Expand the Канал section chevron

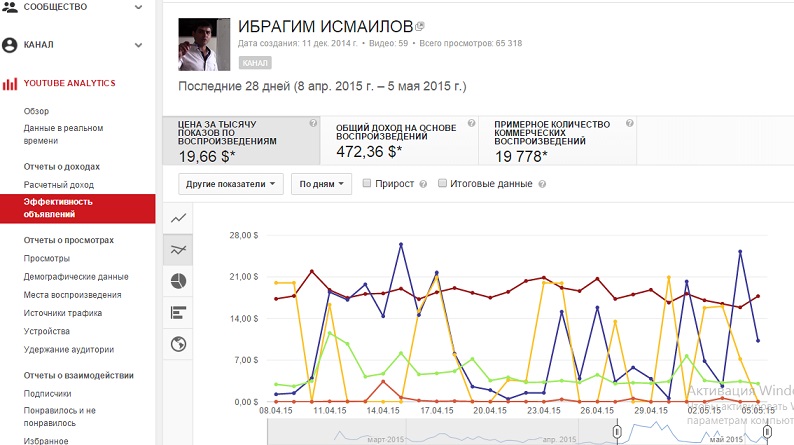pos(138,45)
